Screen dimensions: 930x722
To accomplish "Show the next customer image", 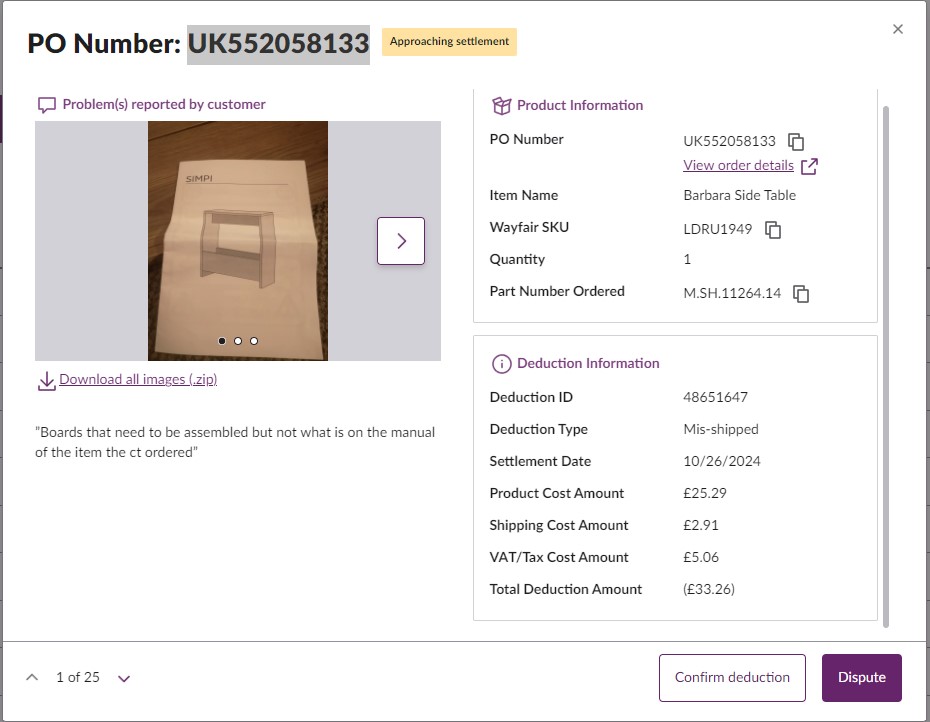I will (401, 241).
